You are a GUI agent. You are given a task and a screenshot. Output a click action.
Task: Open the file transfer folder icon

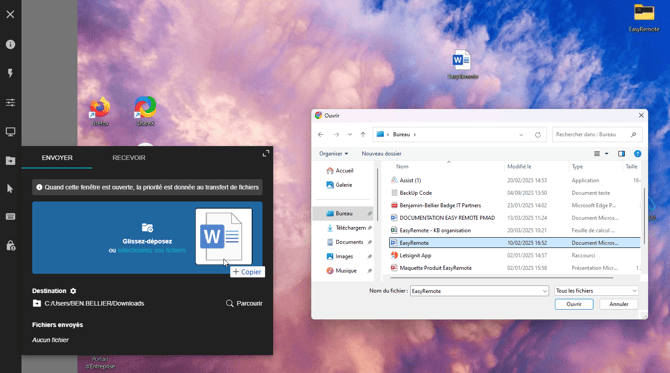[x=10, y=161]
